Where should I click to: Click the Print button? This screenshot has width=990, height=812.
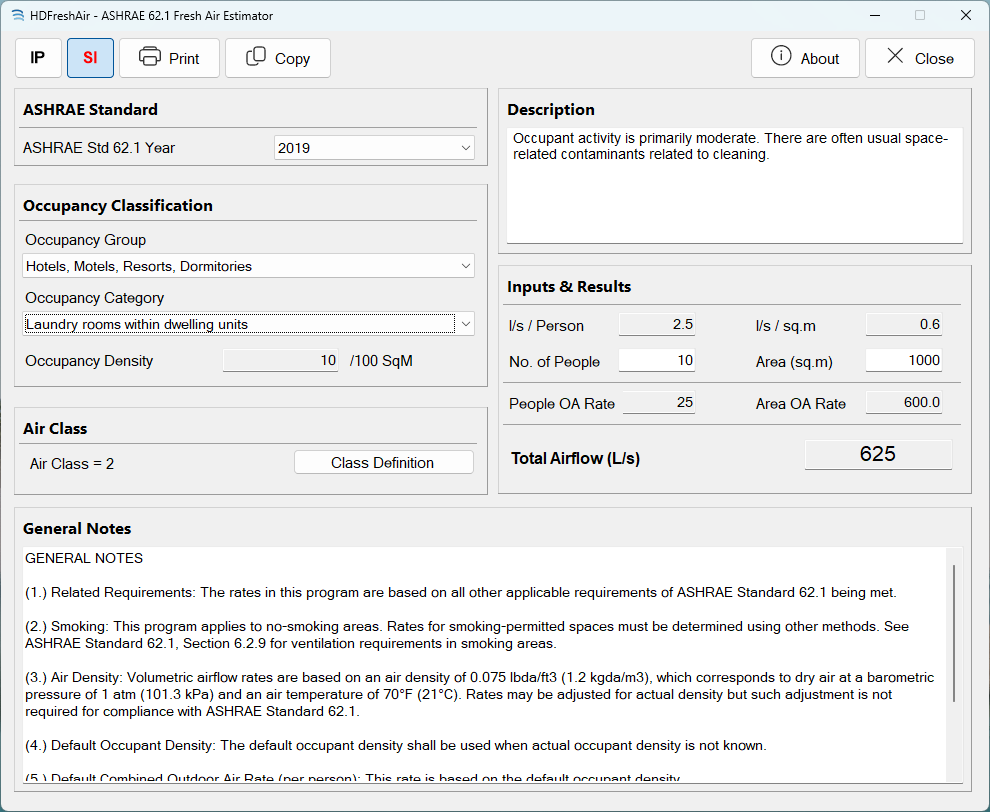click(169, 58)
